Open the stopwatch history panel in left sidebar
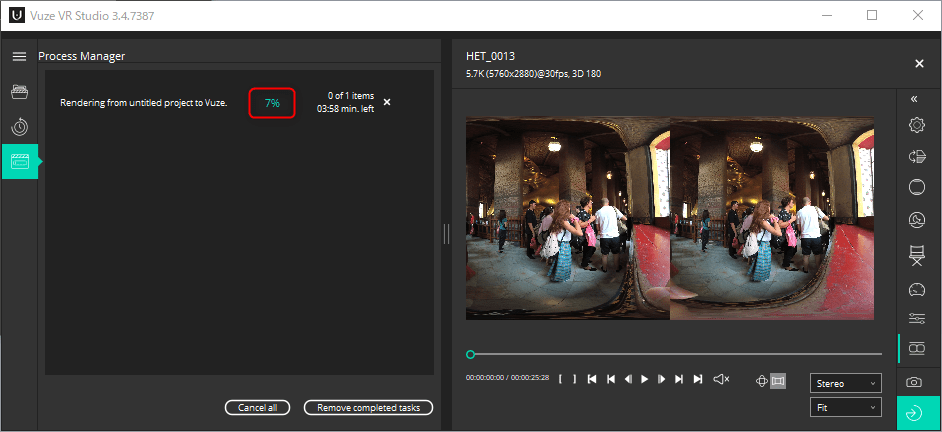Screen dimensions: 942x432 click(x=19, y=126)
